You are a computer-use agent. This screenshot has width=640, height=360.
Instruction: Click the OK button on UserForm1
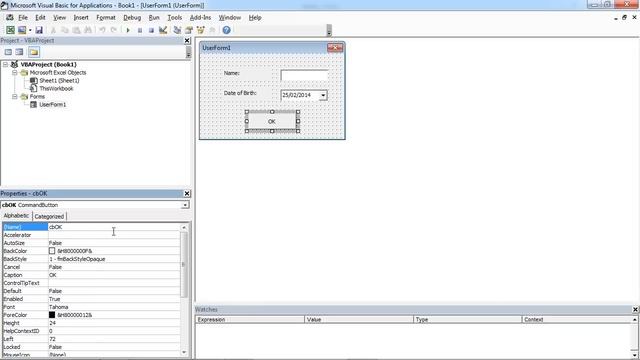click(x=272, y=121)
